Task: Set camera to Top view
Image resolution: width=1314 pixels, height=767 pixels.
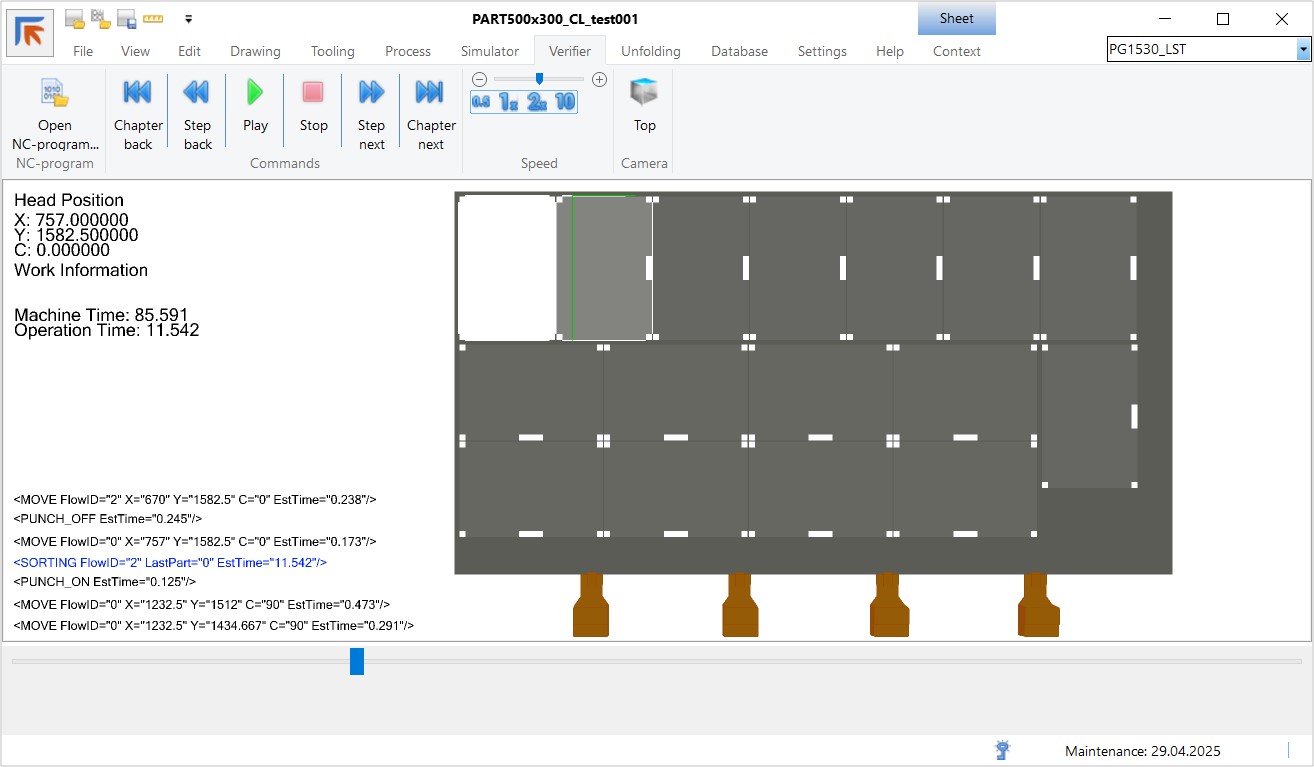Action: click(644, 94)
